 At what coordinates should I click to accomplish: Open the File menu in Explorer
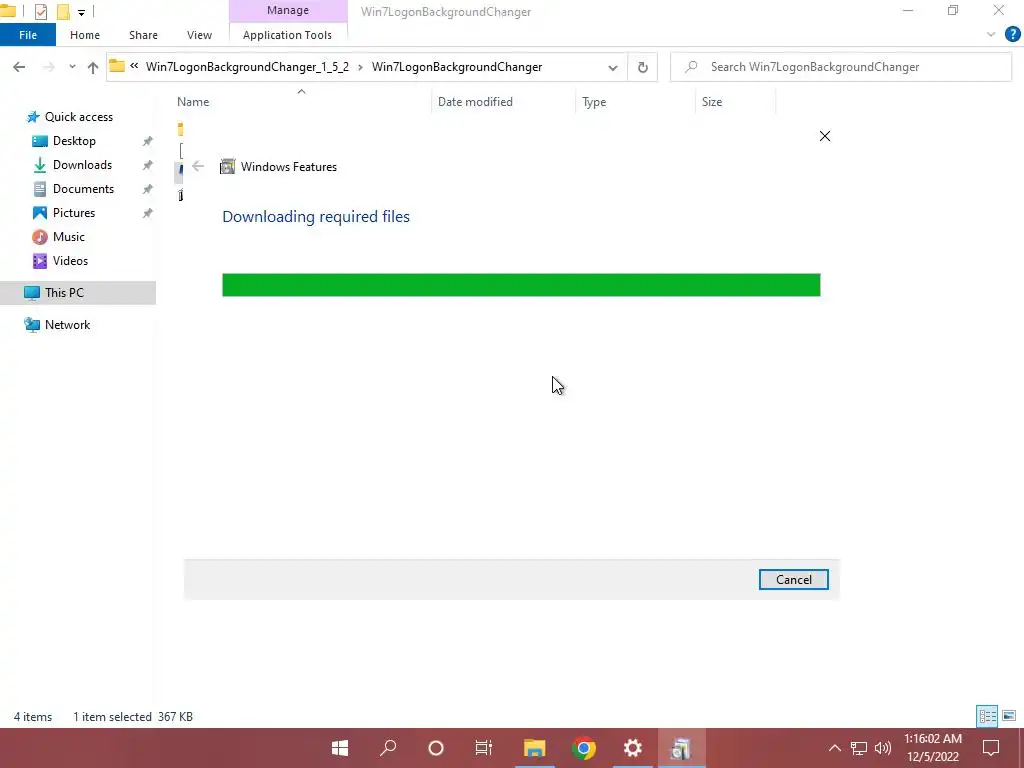(x=28, y=35)
